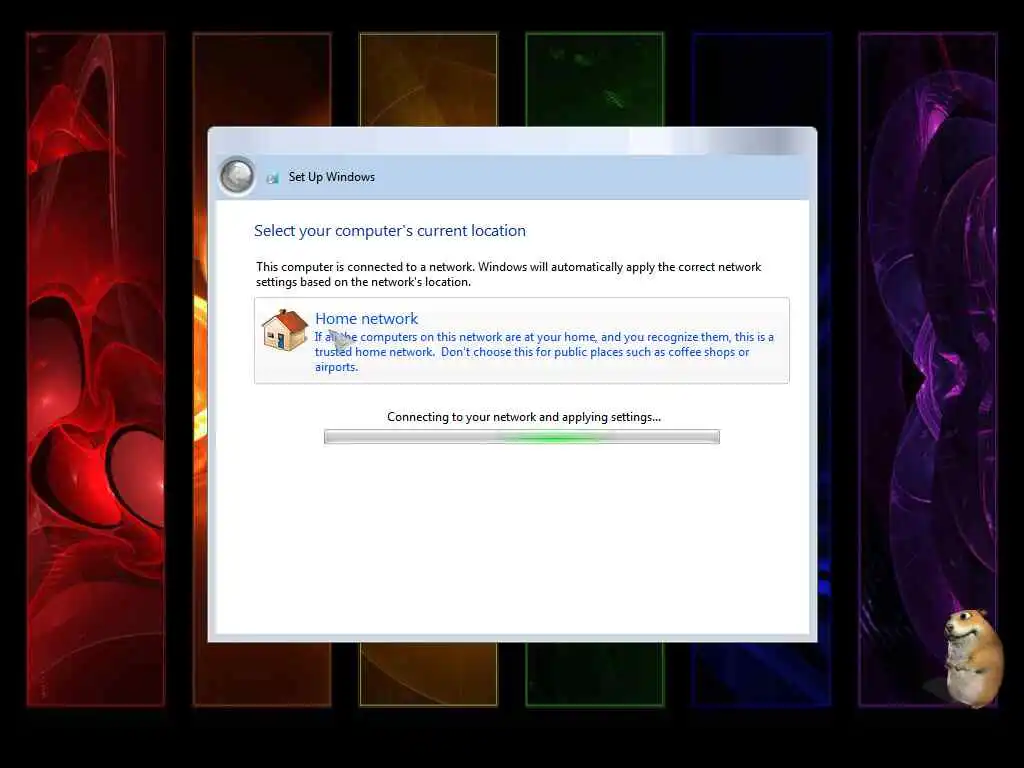
Task: Click the Set Up Windows title icon
Action: point(273,178)
